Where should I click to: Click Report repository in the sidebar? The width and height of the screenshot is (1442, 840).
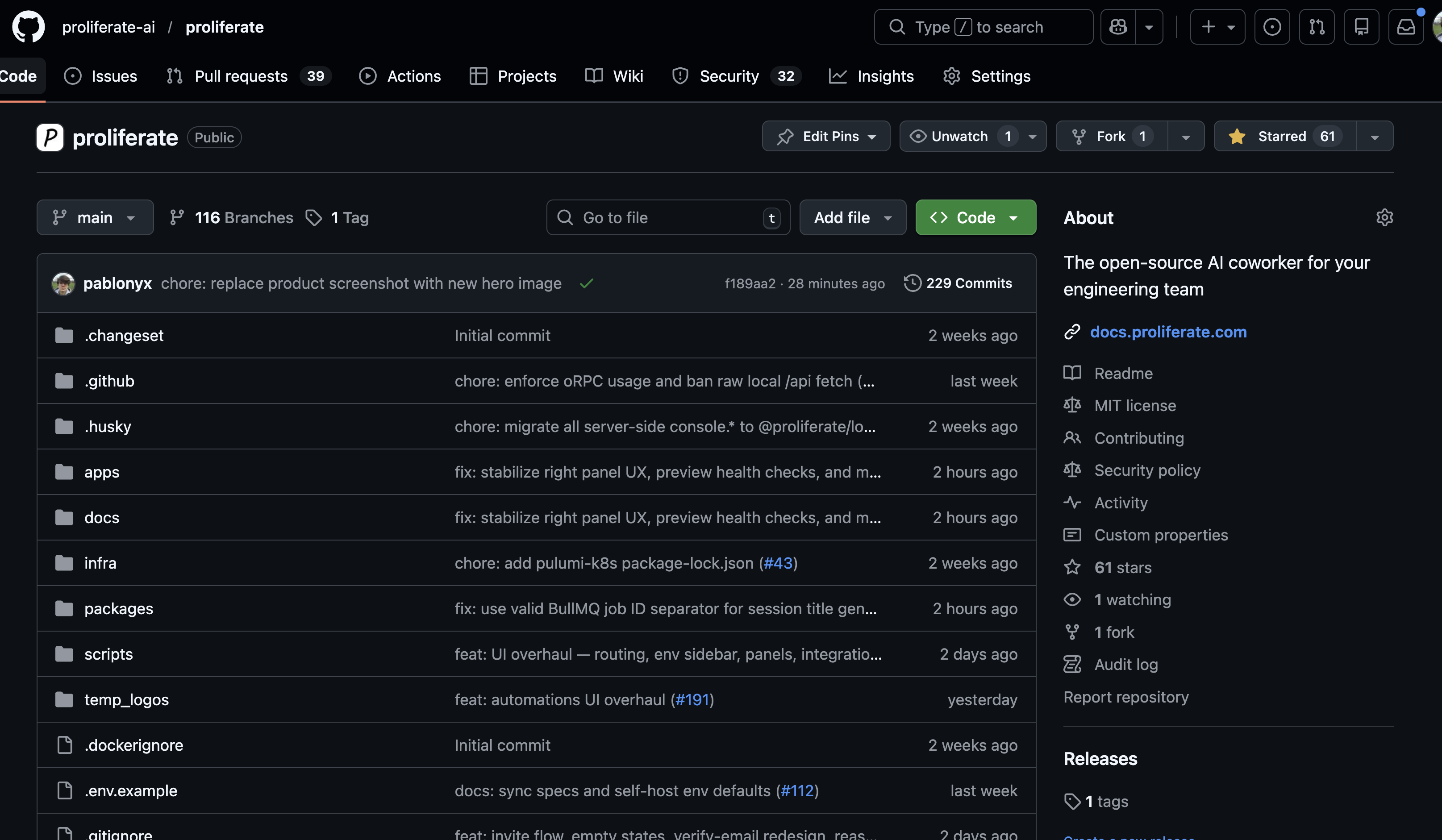coord(1126,697)
